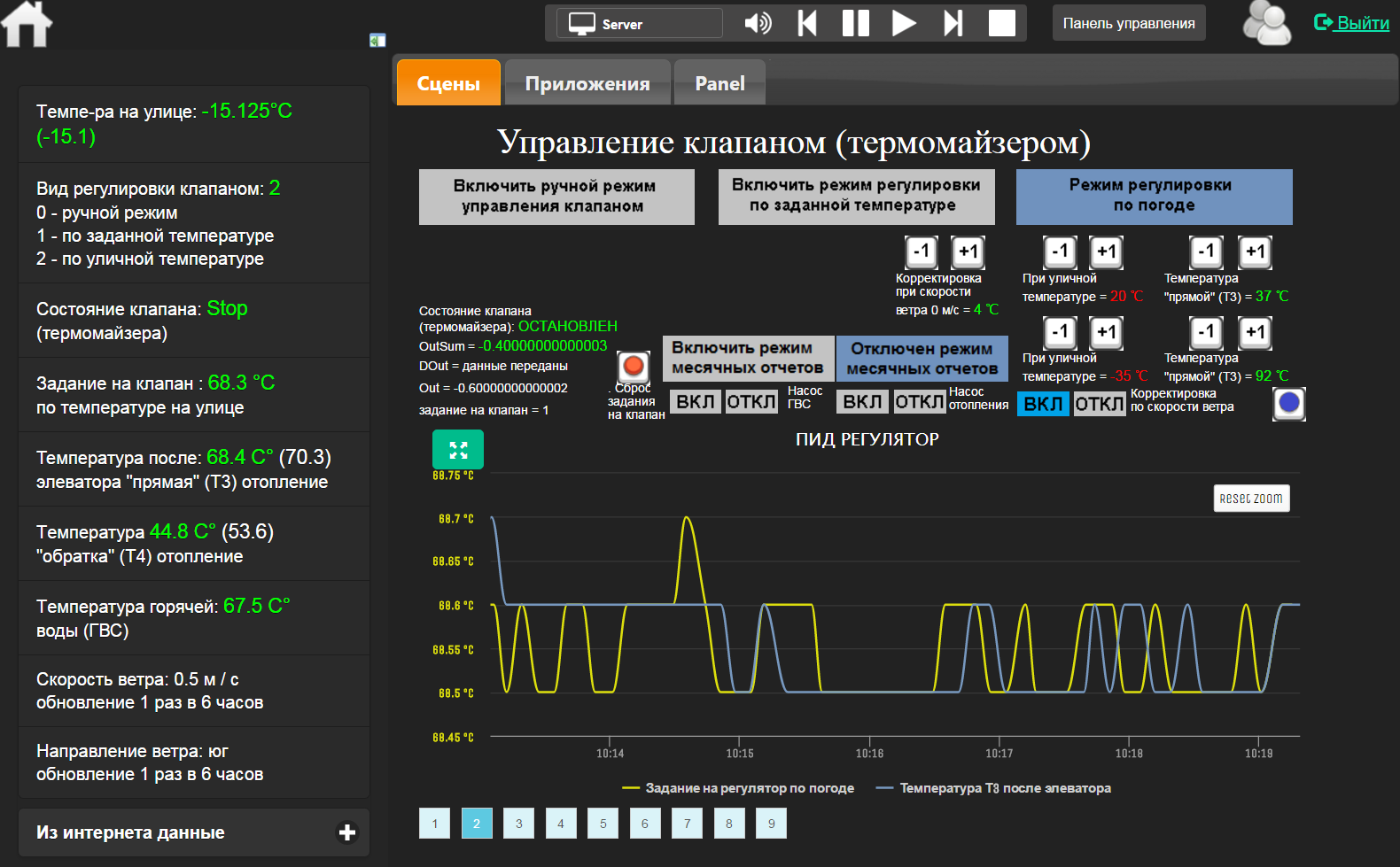The width and height of the screenshot is (1400, 867).
Task: Increase wind speed correction by 1
Action: click(x=968, y=252)
